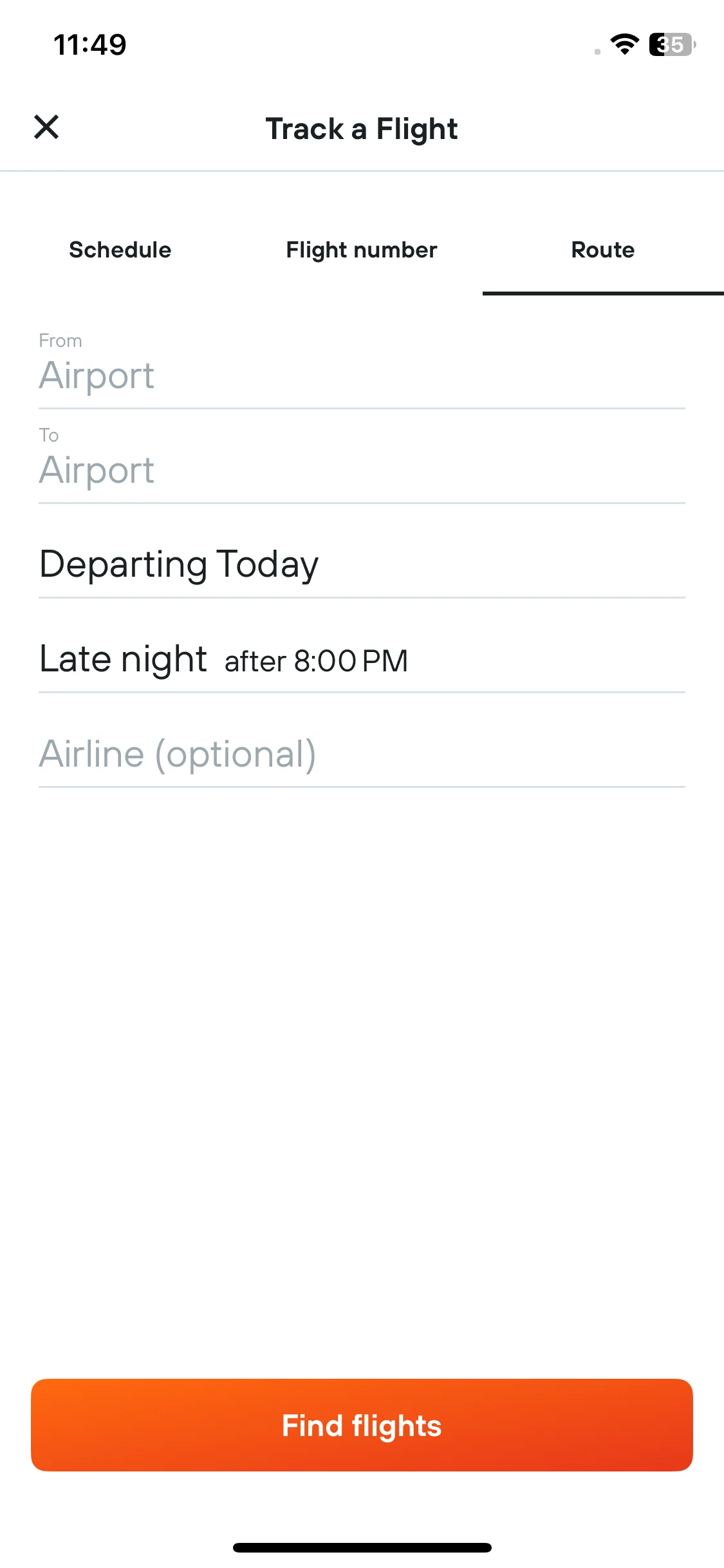Switch to the Flight number tab
724x1568 pixels.
click(x=362, y=250)
